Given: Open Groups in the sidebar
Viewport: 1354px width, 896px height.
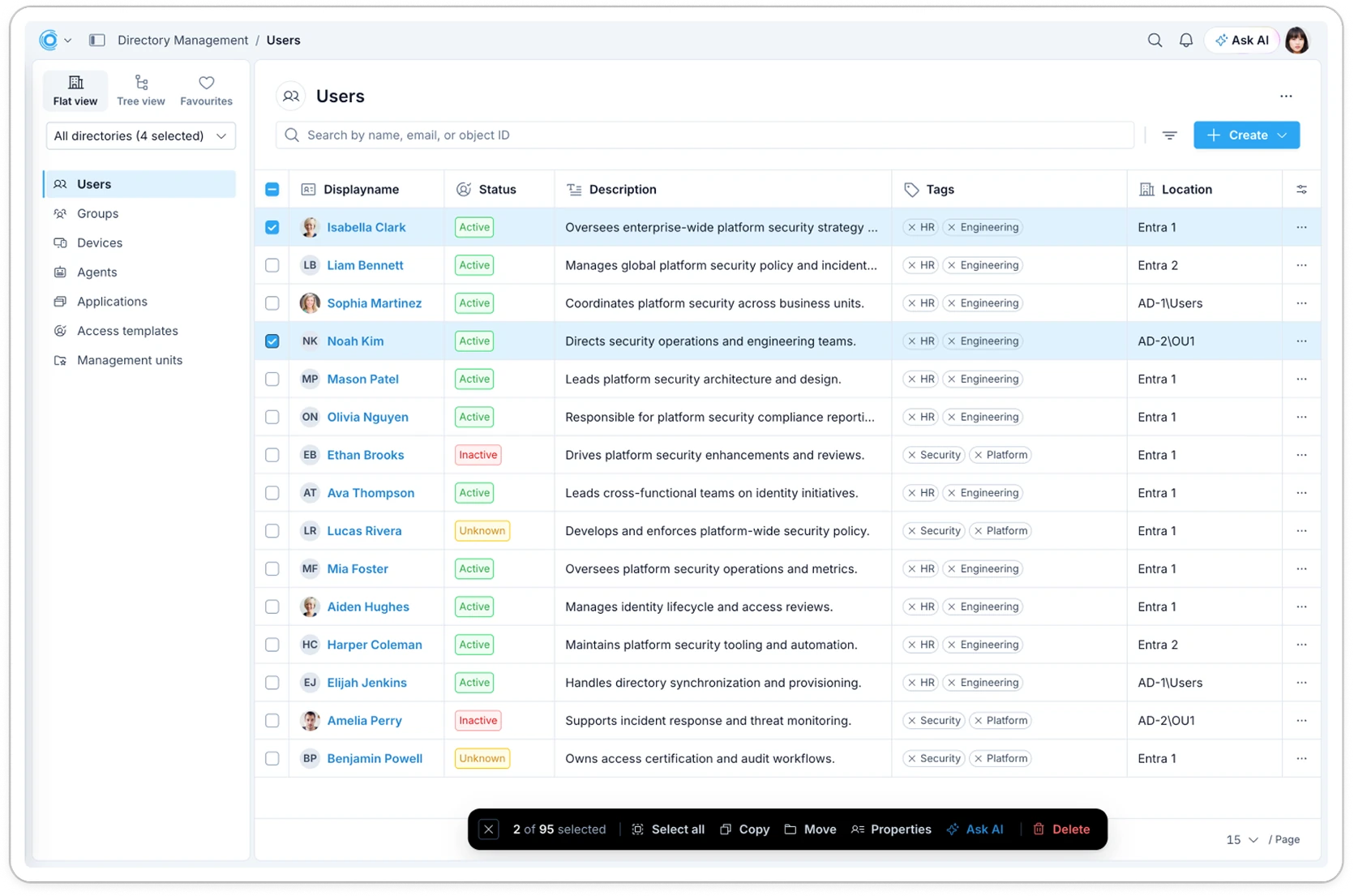Looking at the screenshot, I should pos(140,213).
